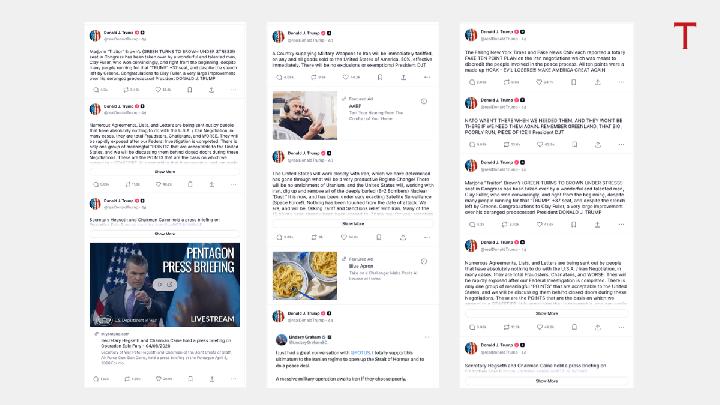ReTruth the NATO wasn't there post

click(x=506, y=145)
